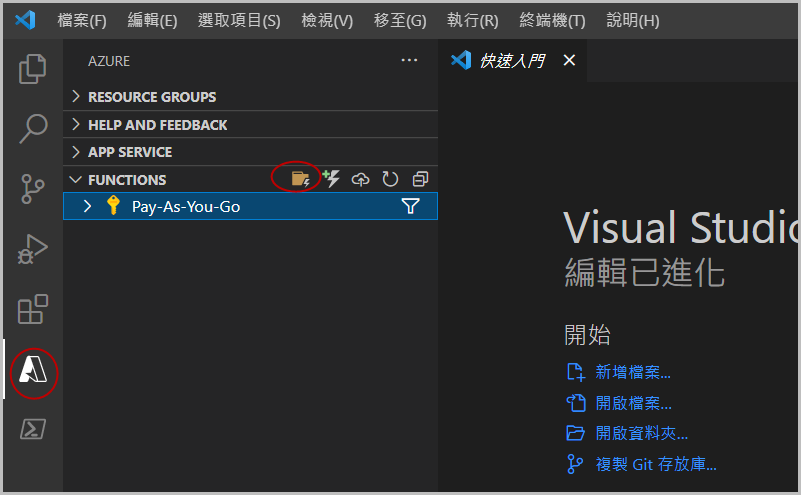Expand the Pay-As-You-Go subscription node
801x495 pixels.
pyautogui.click(x=87, y=207)
